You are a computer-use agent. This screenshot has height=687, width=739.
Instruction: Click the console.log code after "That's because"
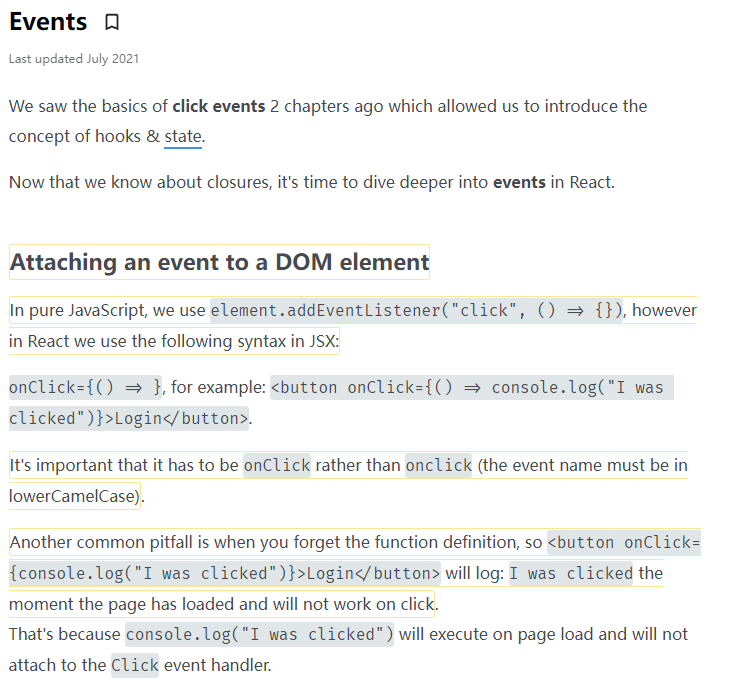(259, 634)
